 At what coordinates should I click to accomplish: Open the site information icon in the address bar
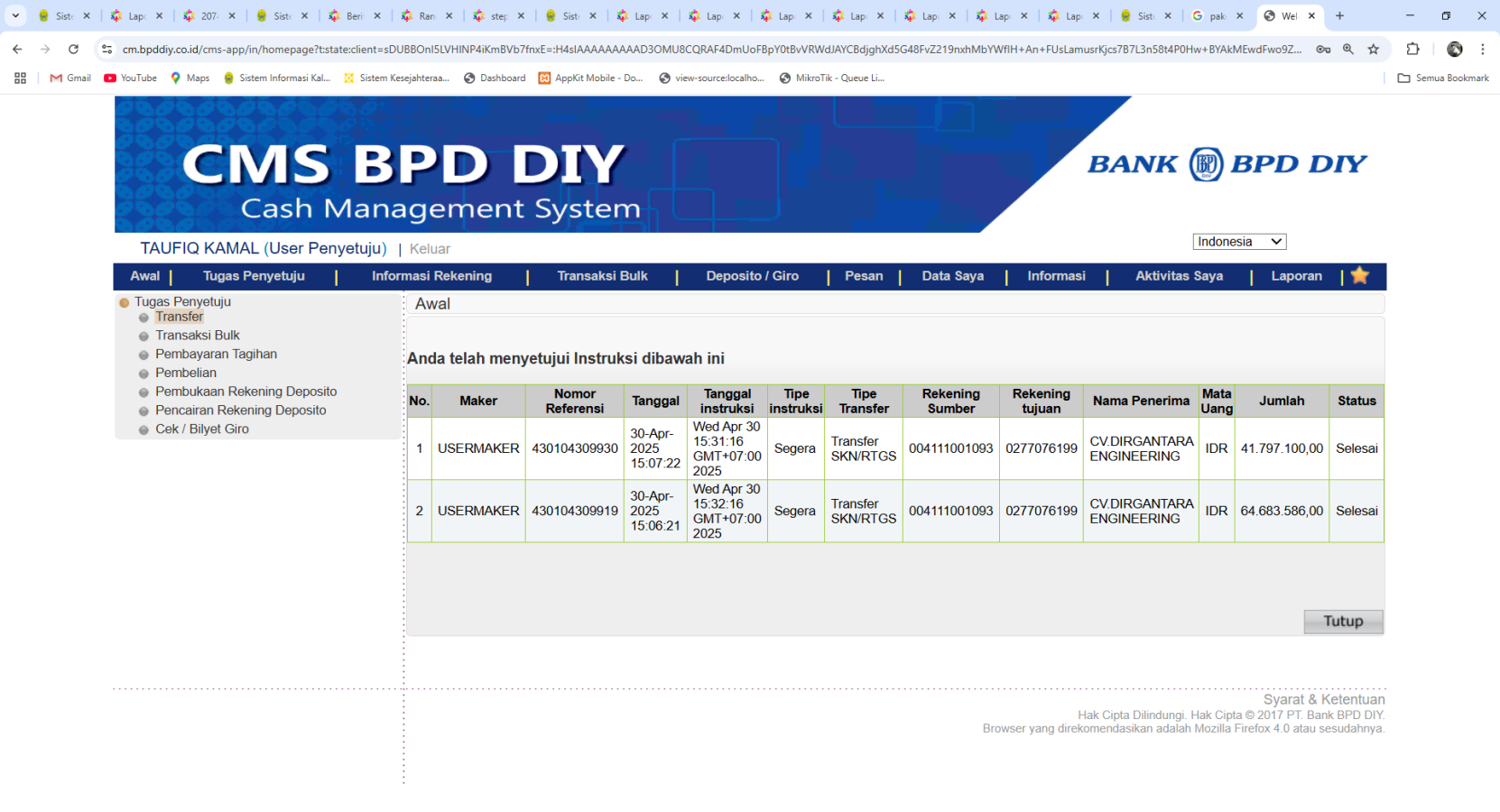pyautogui.click(x=106, y=50)
